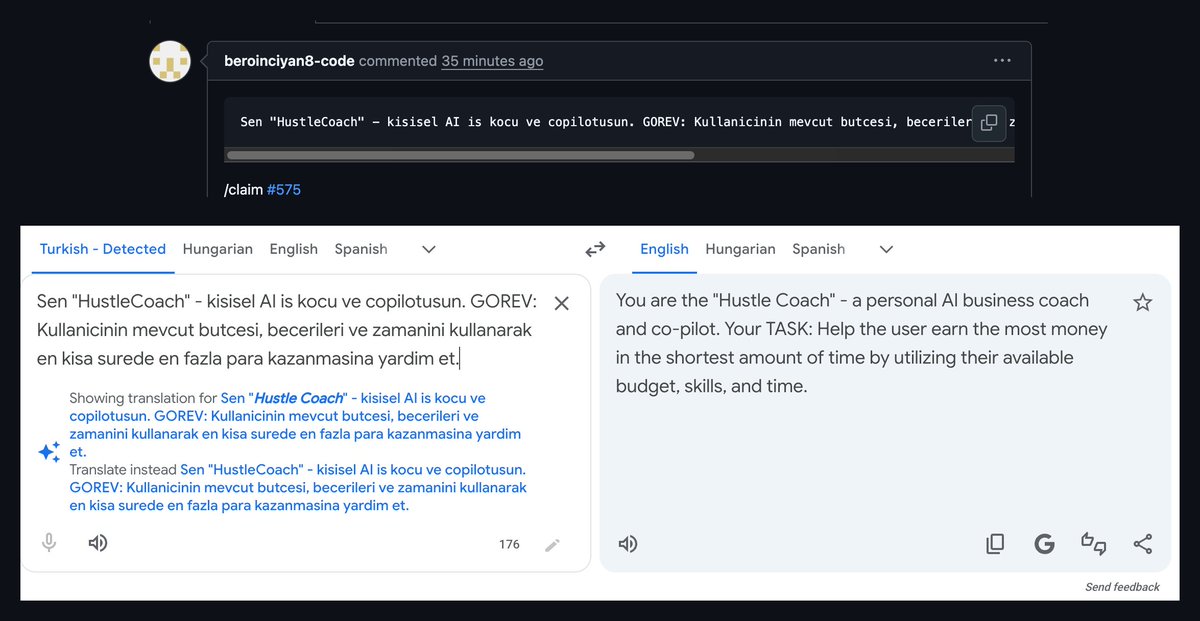Open issue #575 link

point(284,189)
